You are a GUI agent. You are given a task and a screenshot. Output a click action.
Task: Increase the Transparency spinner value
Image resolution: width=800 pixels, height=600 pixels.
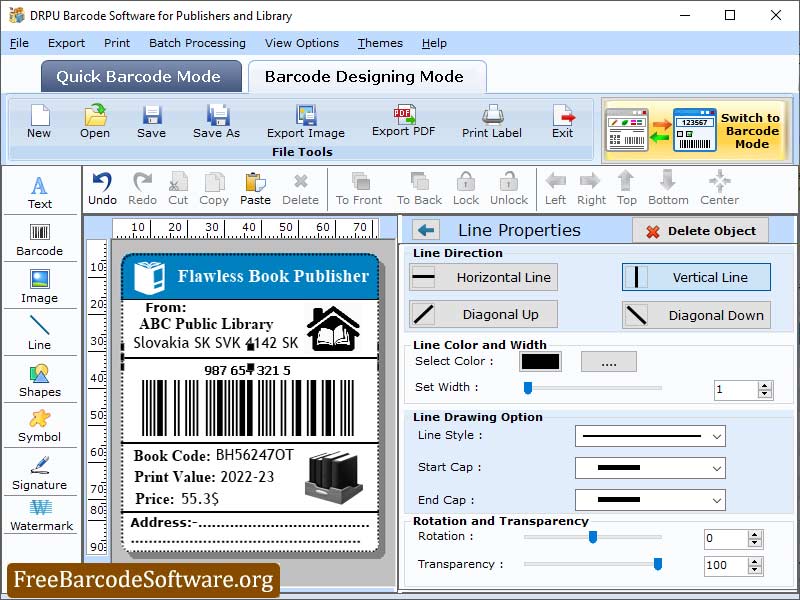(755, 561)
